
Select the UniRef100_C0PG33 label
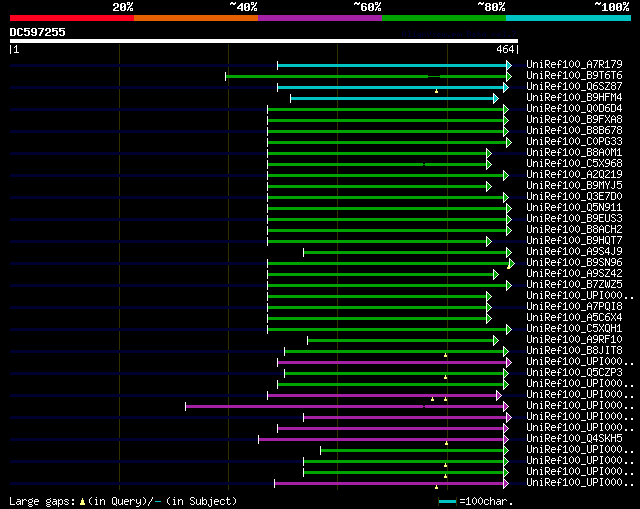click(574, 142)
